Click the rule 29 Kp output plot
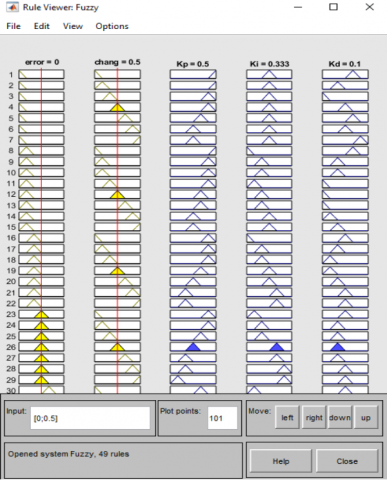 193,379
